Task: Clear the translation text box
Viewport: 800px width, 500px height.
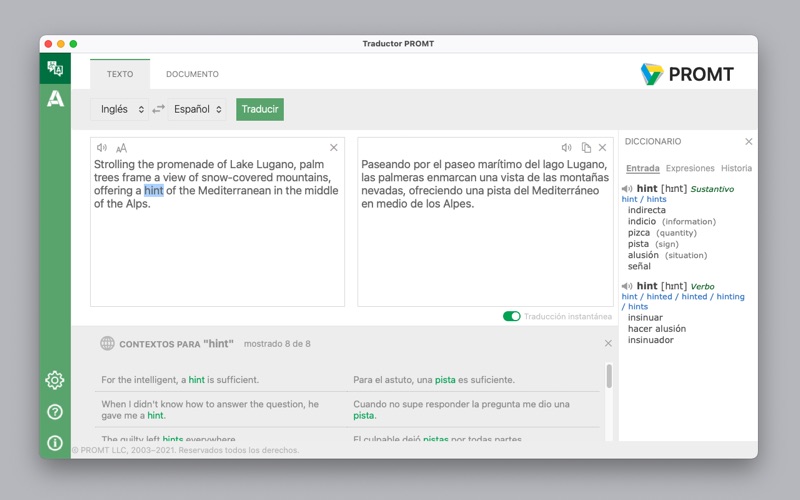Action: [603, 147]
